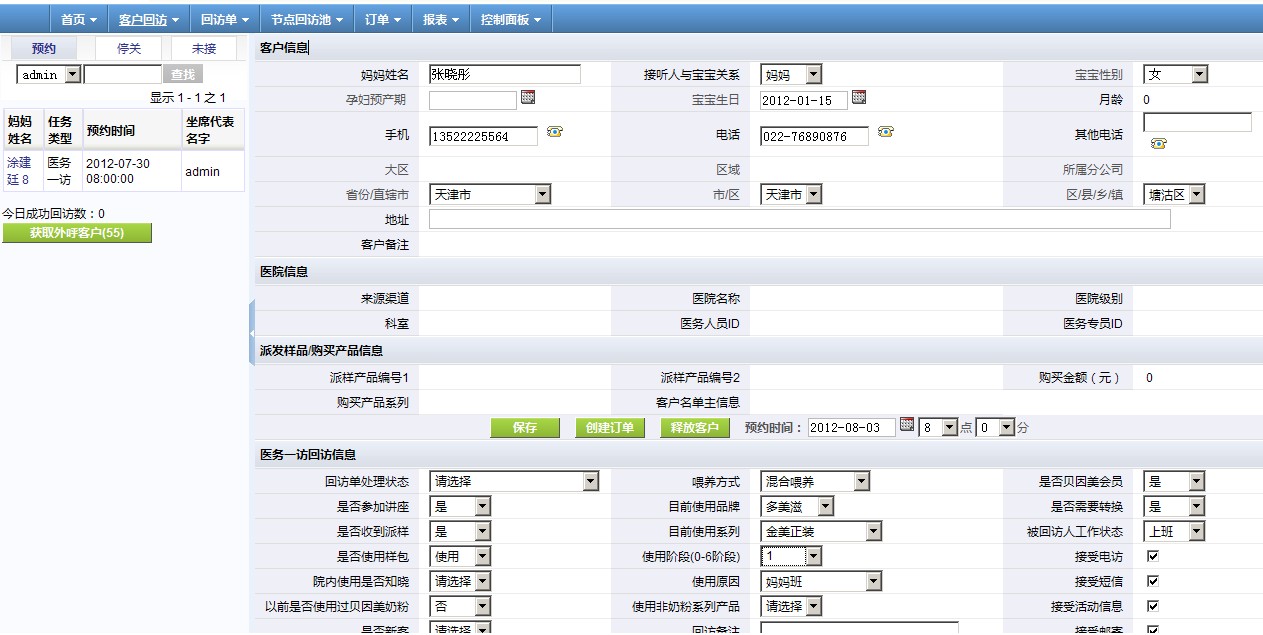This screenshot has width=1263, height=635.
Task: Switch to the 停关 tab
Action: (129, 48)
